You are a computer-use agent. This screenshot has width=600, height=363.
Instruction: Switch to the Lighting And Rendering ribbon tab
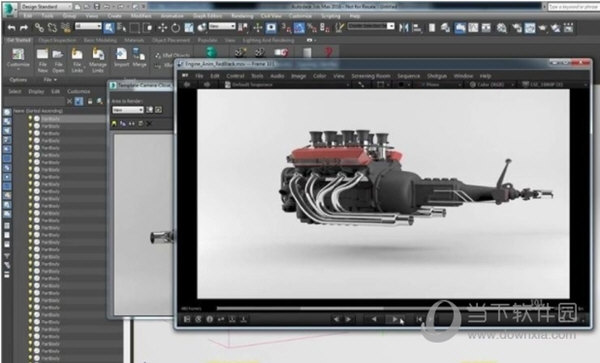click(x=268, y=40)
